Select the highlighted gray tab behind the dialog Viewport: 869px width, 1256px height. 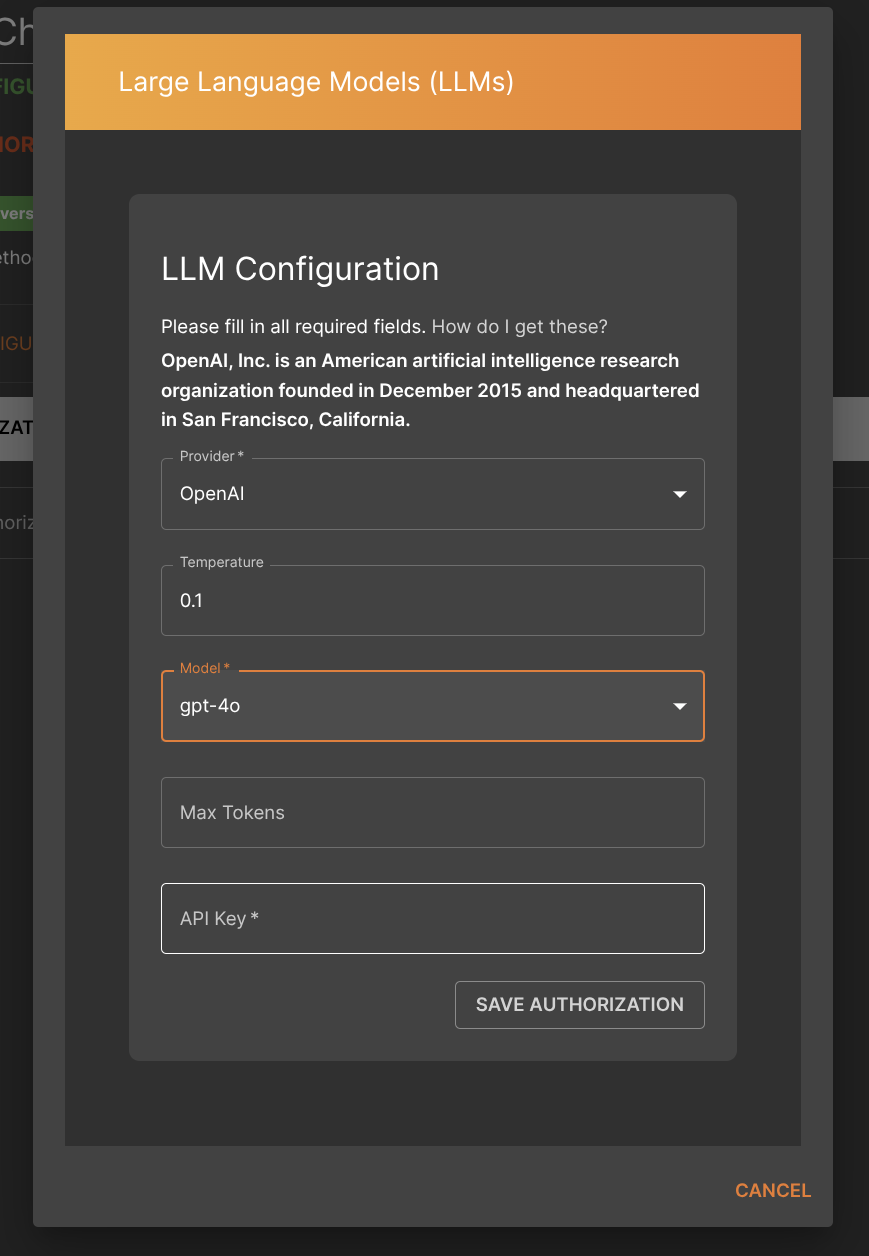coord(17,428)
